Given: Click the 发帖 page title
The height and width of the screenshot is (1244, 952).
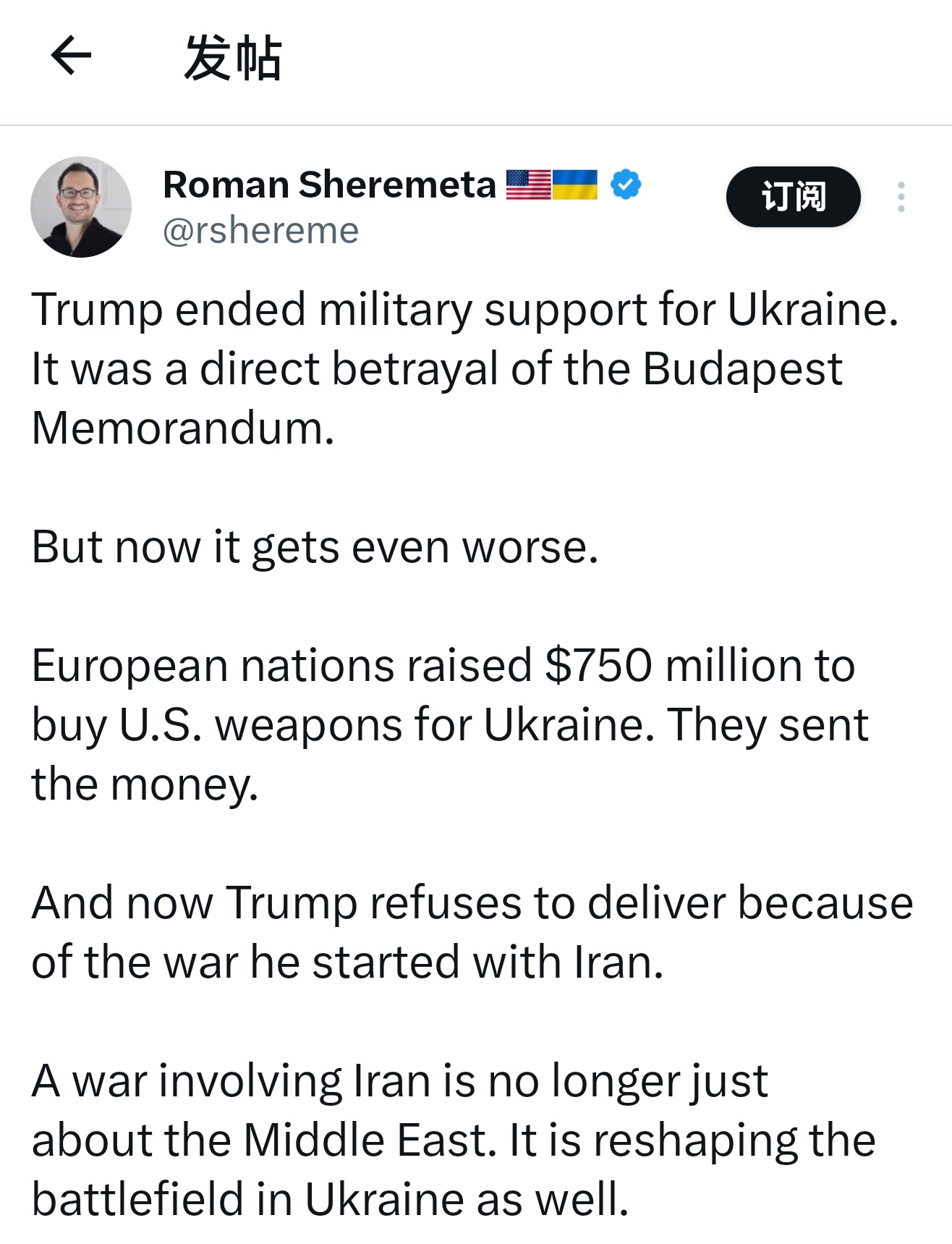Looking at the screenshot, I should (x=232, y=58).
